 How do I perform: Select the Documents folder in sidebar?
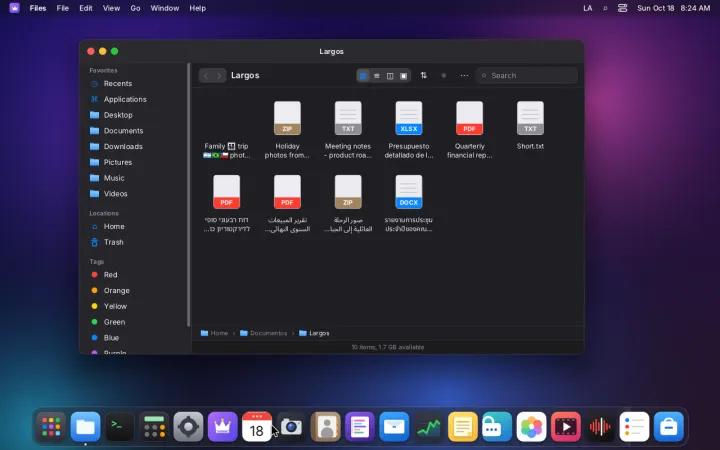(134, 131)
